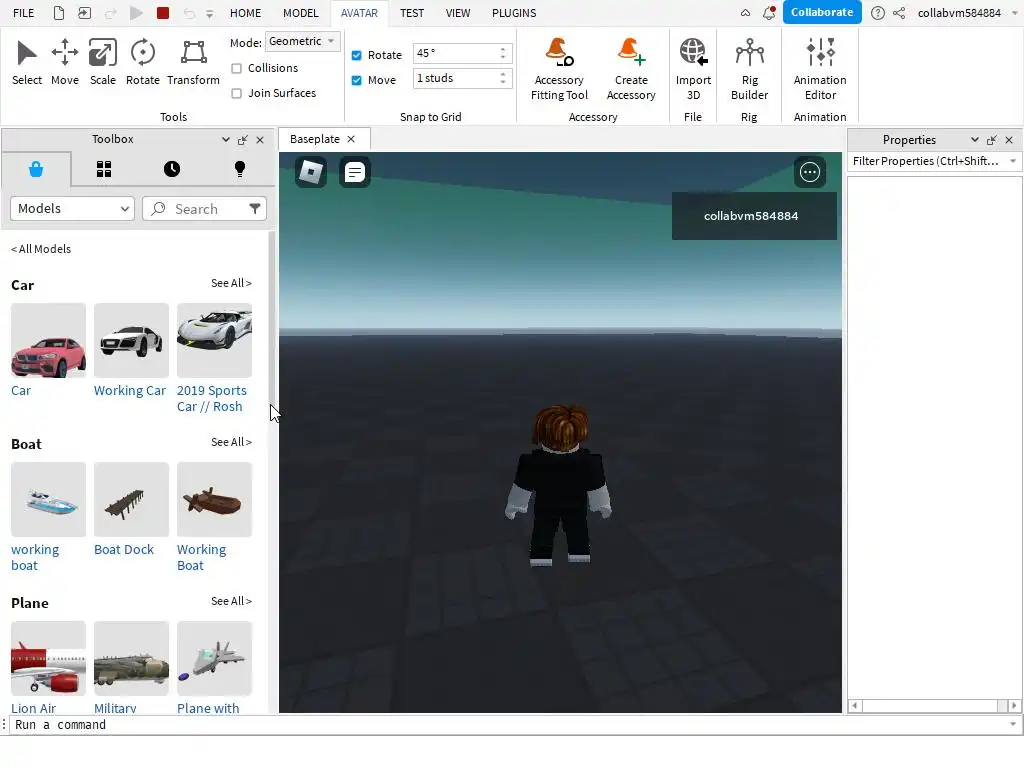
Task: Open the Toolbox Inventory grid tab
Action: click(104, 170)
